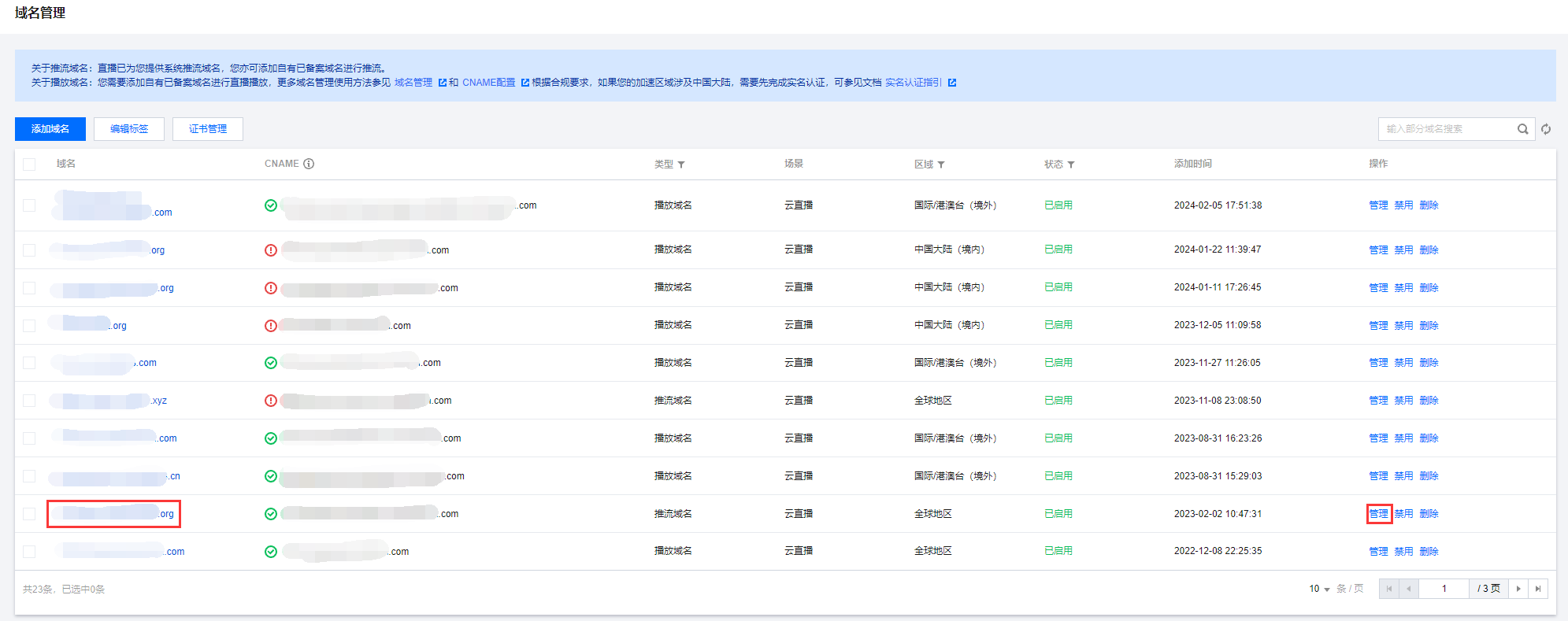The image size is (1568, 621).
Task: Go to the next page
Action: (1518, 589)
